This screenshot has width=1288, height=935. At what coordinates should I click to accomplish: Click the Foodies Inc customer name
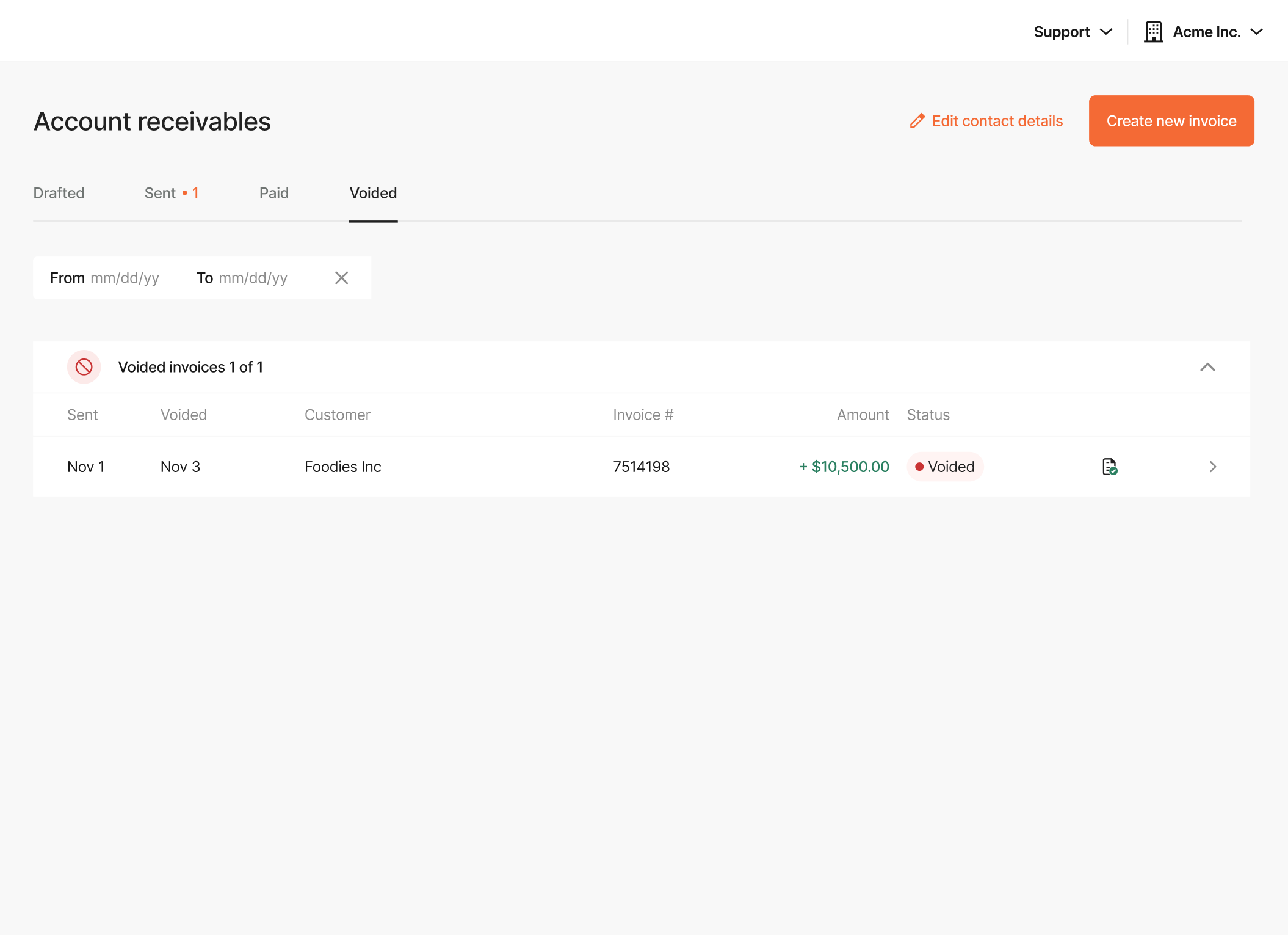click(343, 467)
